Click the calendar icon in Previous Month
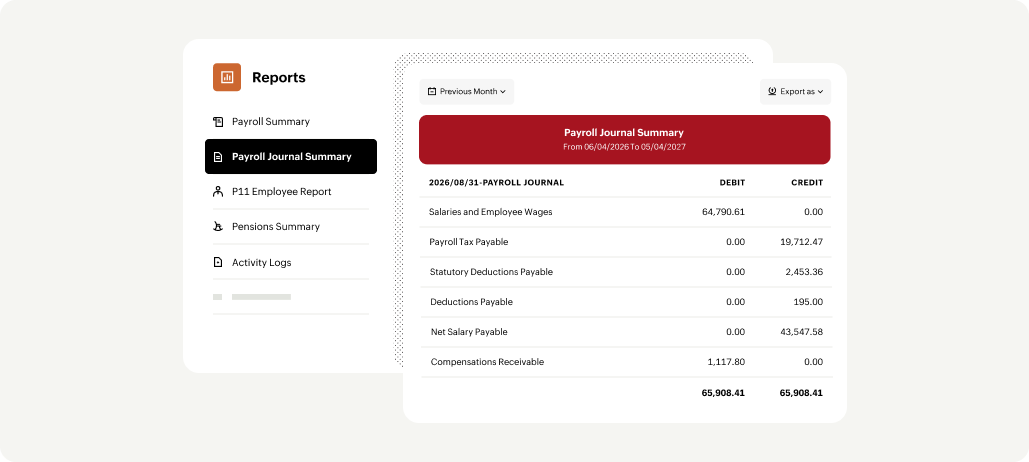This screenshot has height=462, width=1029. click(x=431, y=92)
